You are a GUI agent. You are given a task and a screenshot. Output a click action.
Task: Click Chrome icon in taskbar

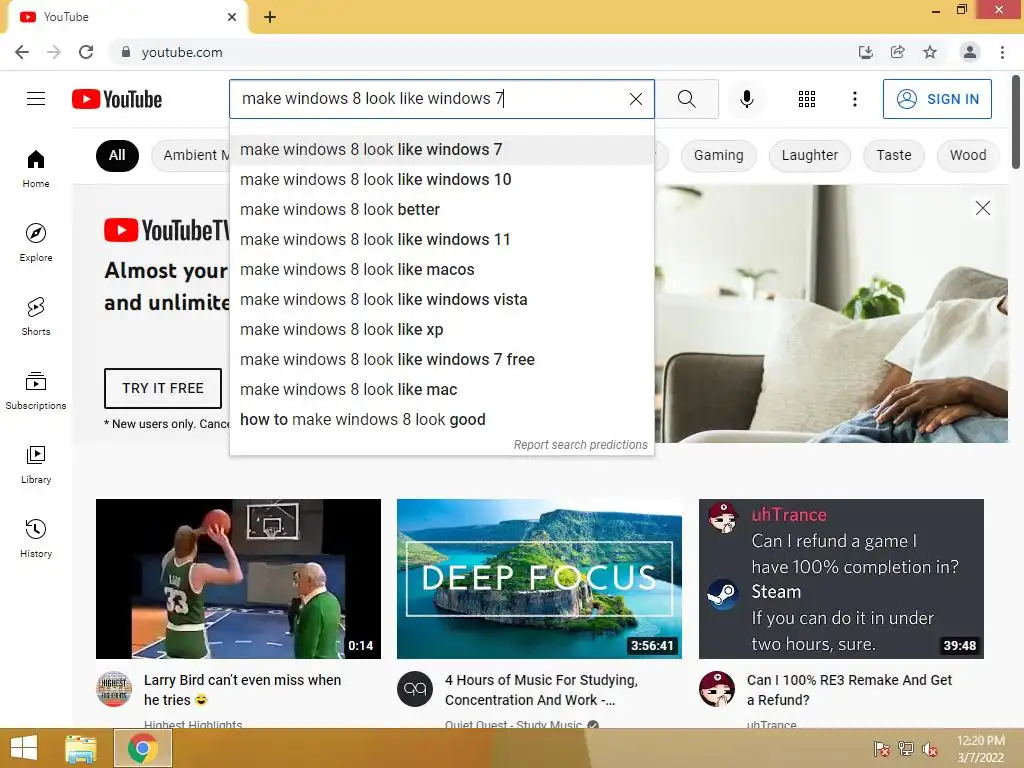click(x=142, y=748)
